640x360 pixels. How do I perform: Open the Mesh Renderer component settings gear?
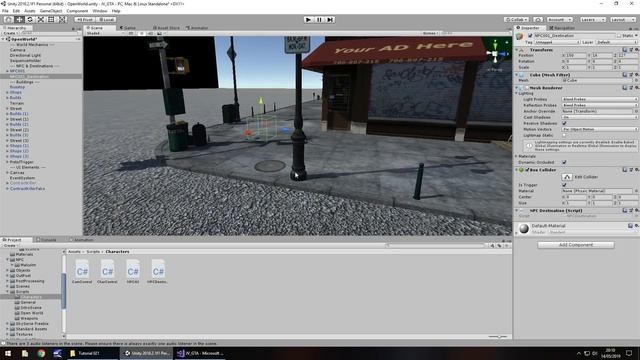636,88
